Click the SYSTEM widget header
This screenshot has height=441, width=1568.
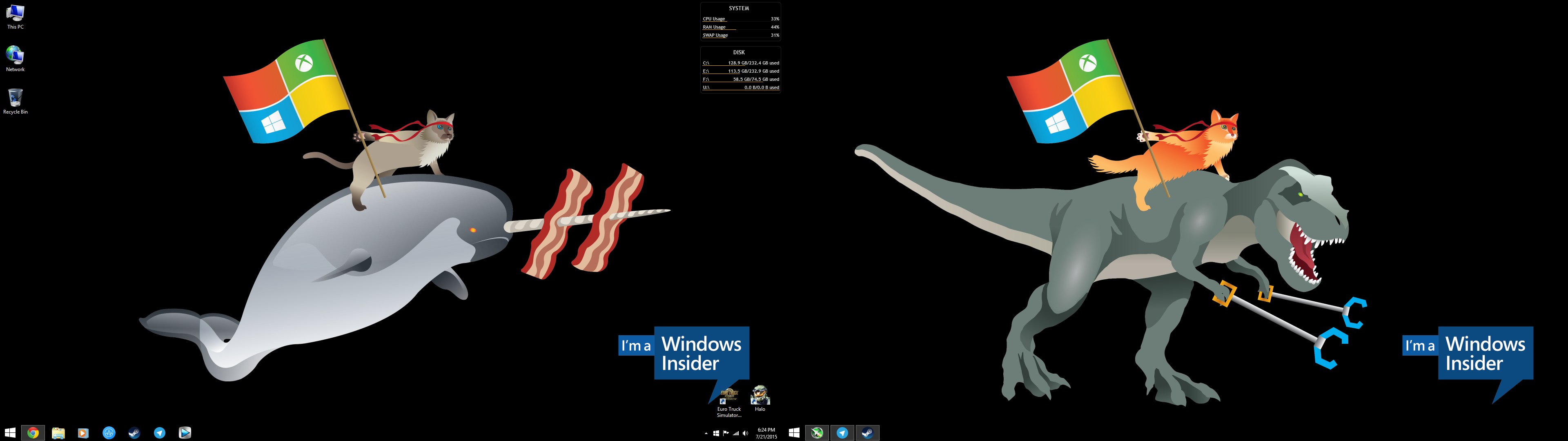(x=739, y=9)
